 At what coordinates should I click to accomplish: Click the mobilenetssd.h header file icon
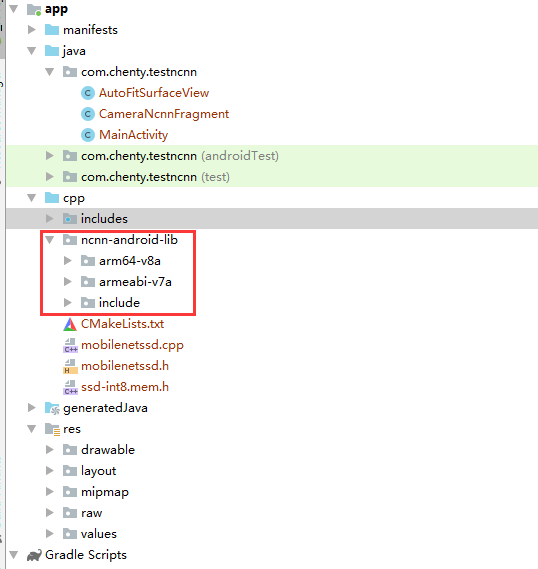(70, 366)
